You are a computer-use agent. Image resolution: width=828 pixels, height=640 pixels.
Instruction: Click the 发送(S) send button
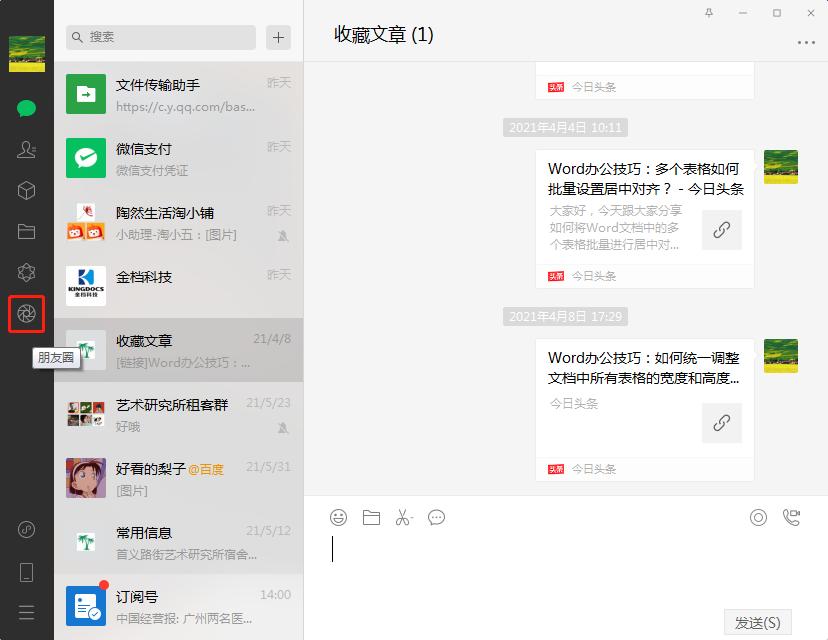pyautogui.click(x=757, y=621)
